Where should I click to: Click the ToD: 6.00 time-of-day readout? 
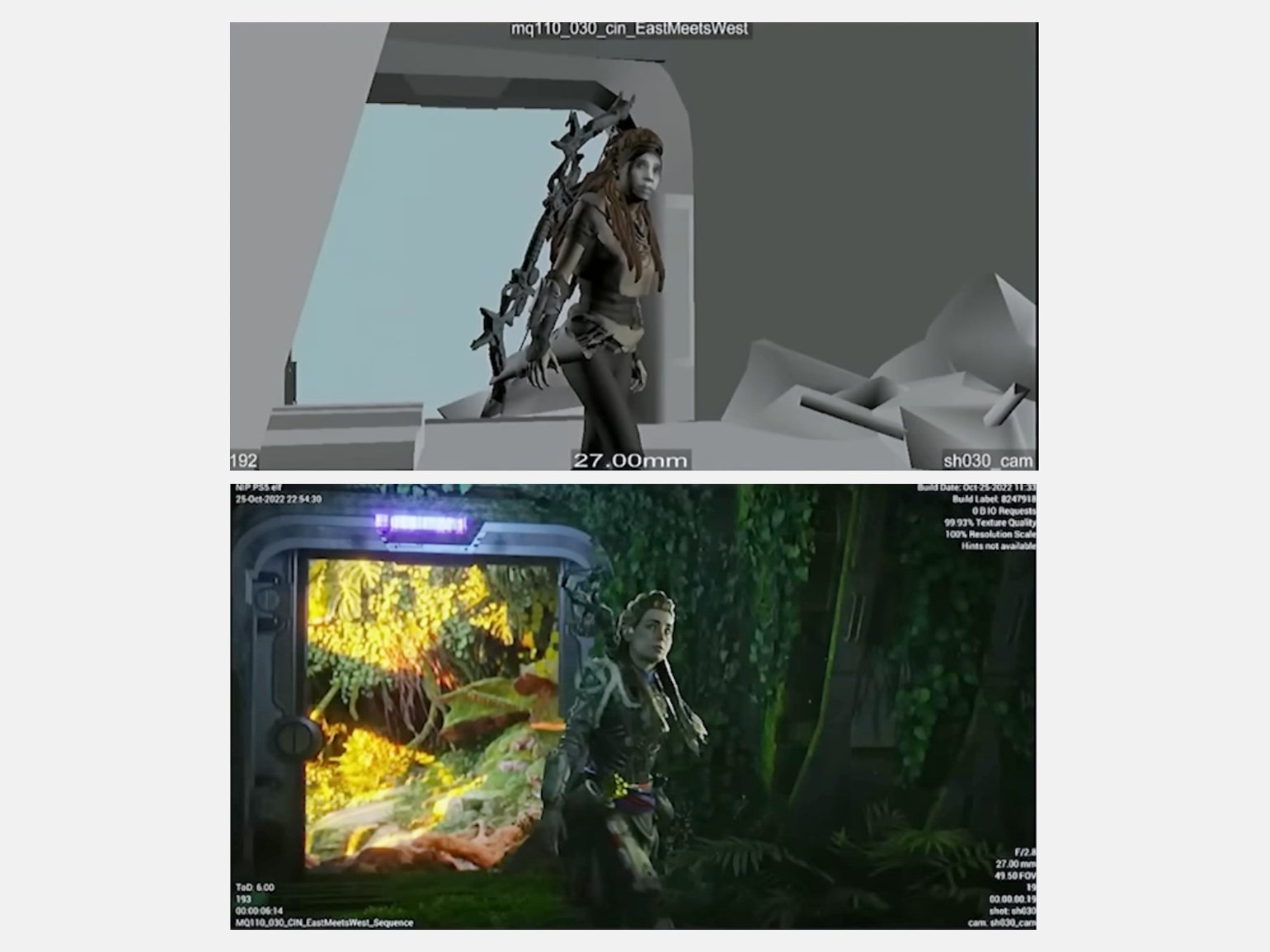255,888
